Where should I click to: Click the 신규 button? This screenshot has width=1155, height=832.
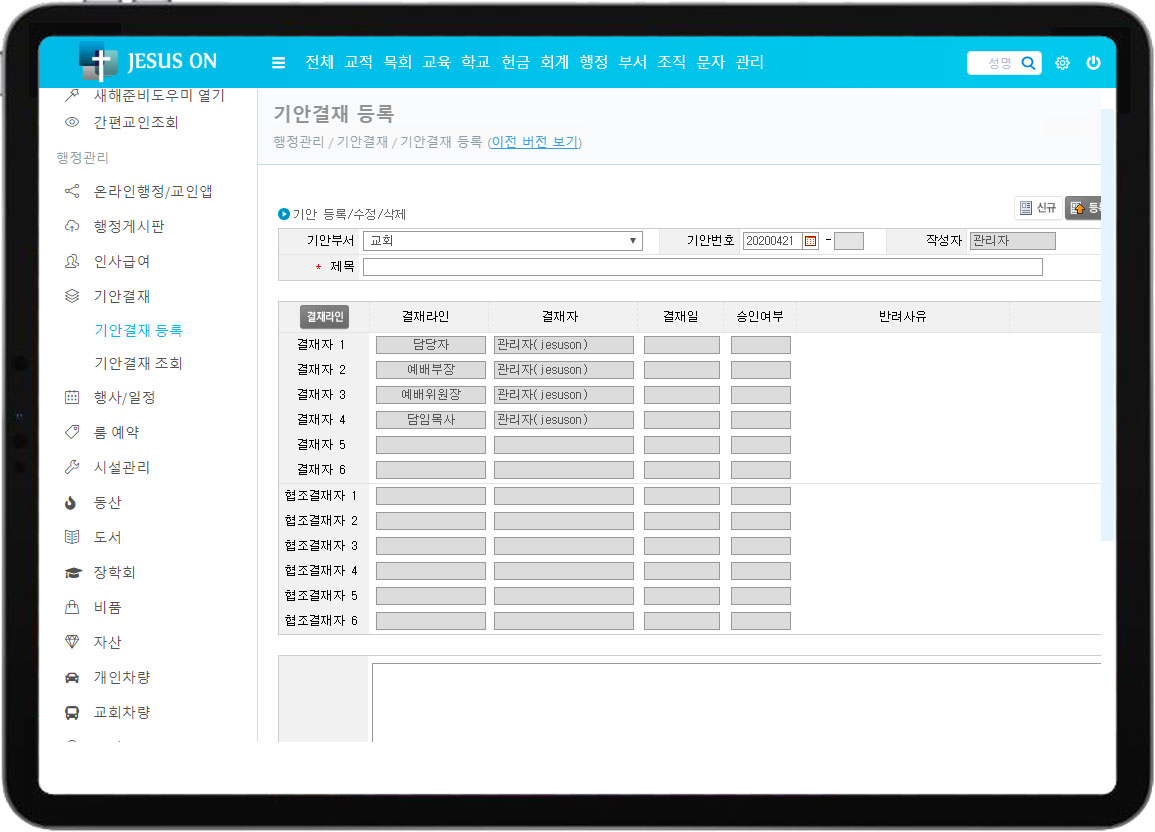(1038, 208)
